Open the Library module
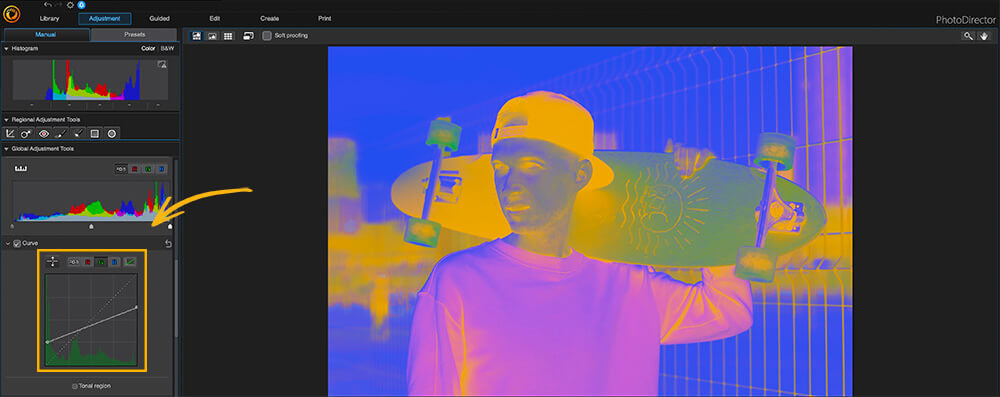 coord(49,19)
